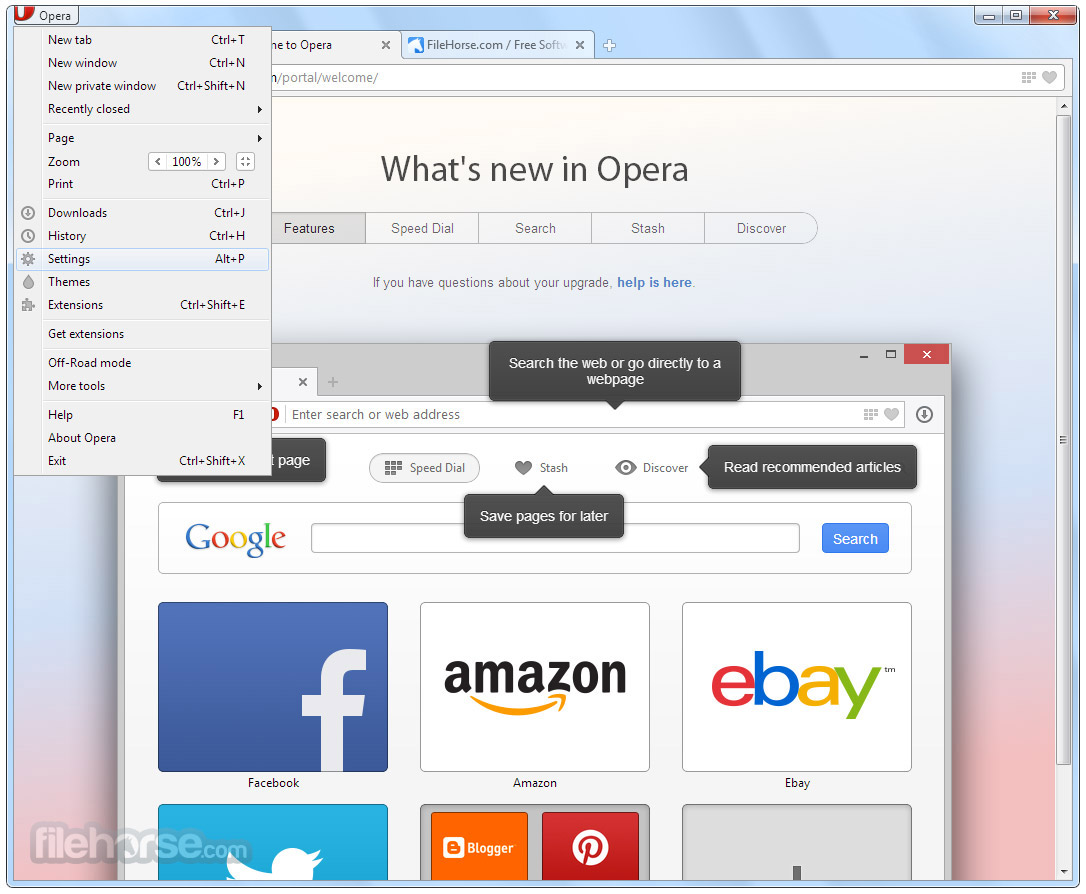Expand the More tools submenu
The width and height of the screenshot is (1086, 894).
click(x=143, y=386)
